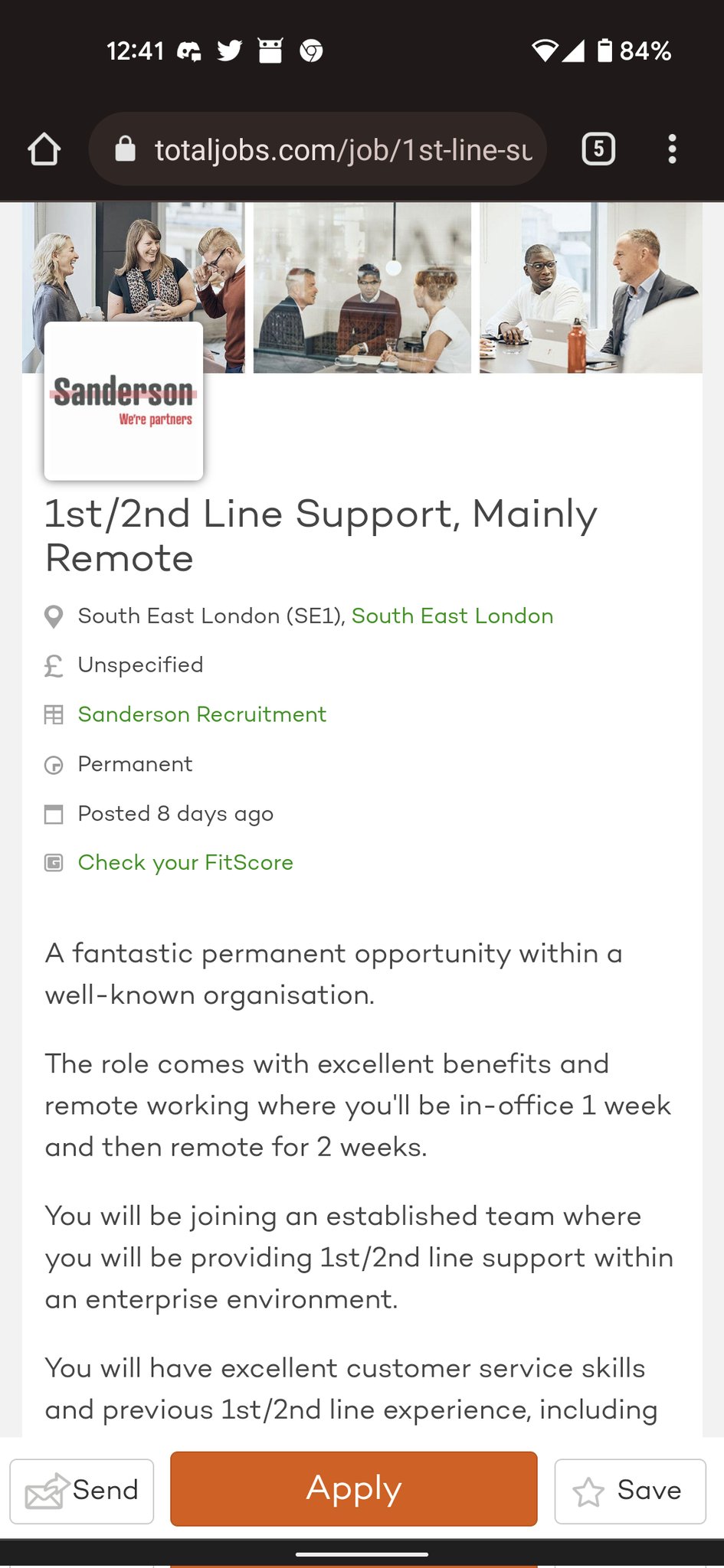This screenshot has width=724, height=1568.
Task: Tap the FitScore icon
Action: [x=54, y=864]
